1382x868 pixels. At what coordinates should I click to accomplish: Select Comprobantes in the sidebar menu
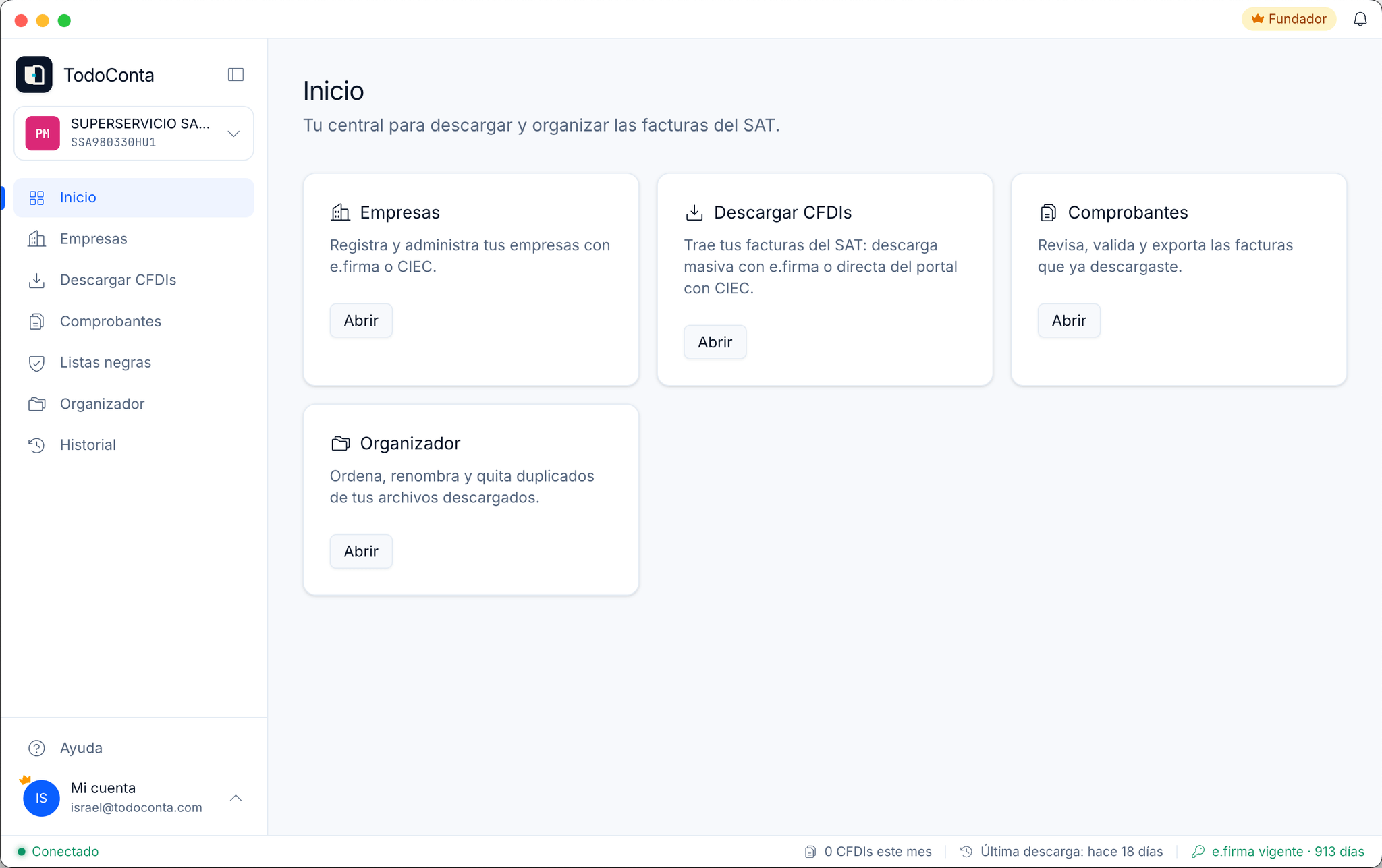(134, 322)
